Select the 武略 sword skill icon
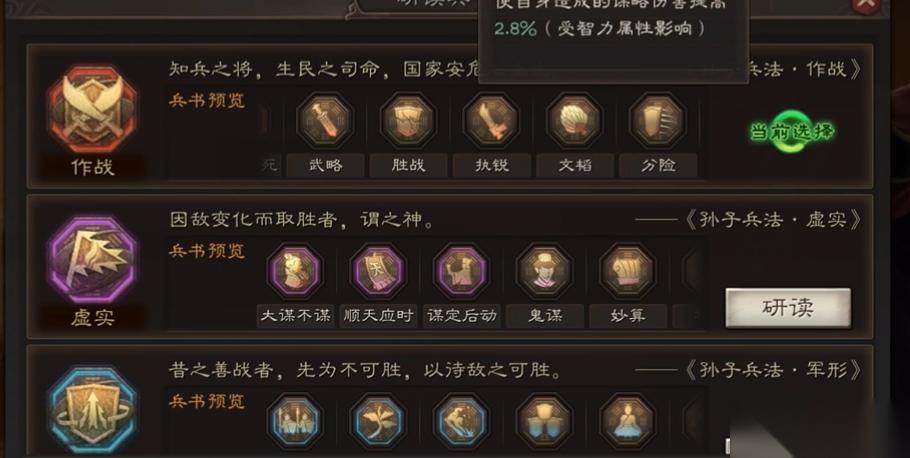 tap(325, 121)
